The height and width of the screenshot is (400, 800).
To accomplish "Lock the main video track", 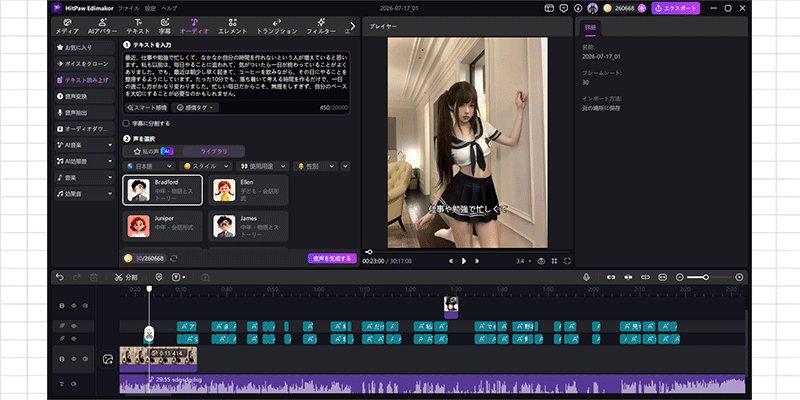I will pos(62,359).
